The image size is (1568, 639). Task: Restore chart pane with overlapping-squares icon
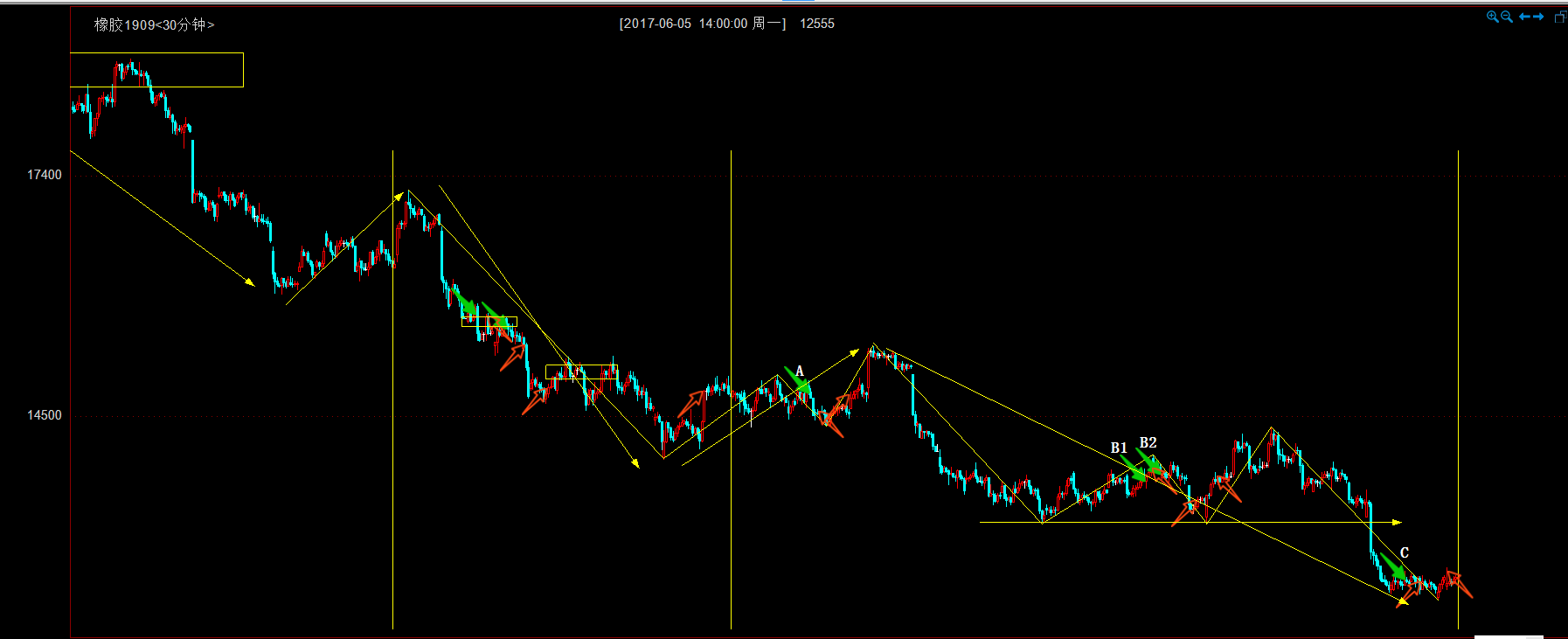click(x=1561, y=17)
